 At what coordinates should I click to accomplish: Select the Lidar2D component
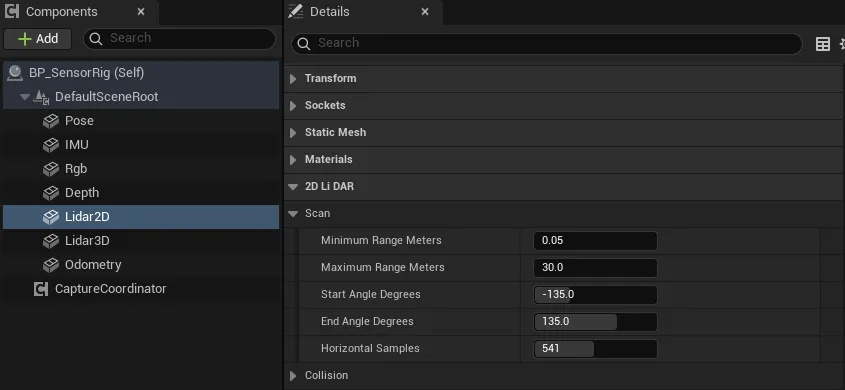pos(141,217)
